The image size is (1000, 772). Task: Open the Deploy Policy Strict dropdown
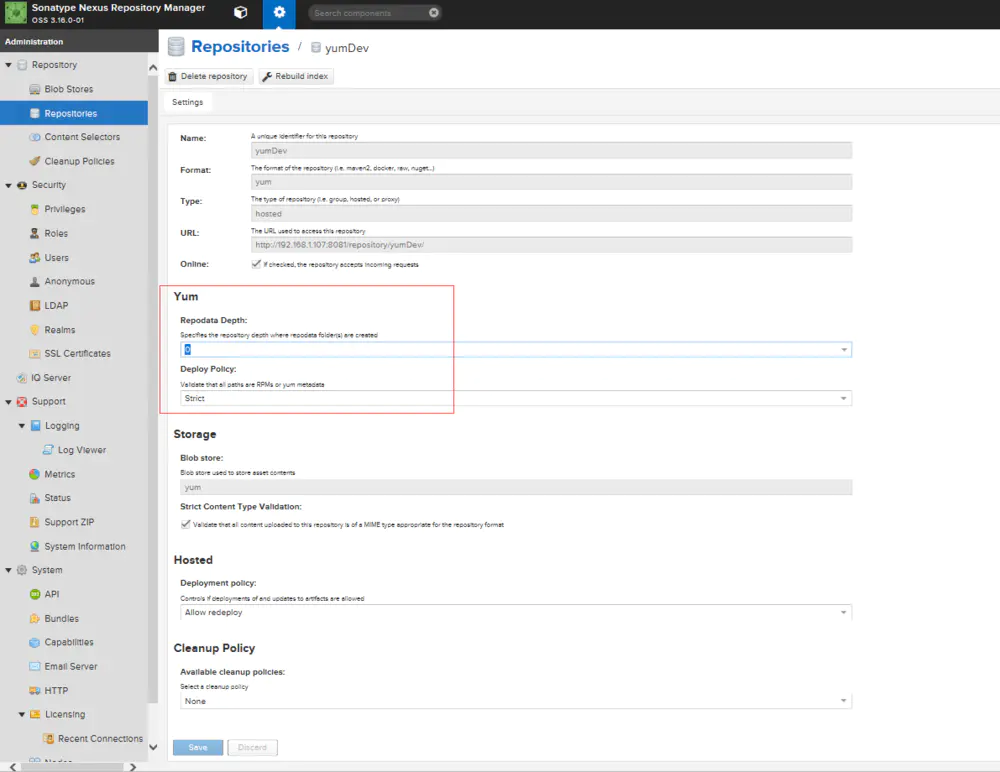[844, 398]
